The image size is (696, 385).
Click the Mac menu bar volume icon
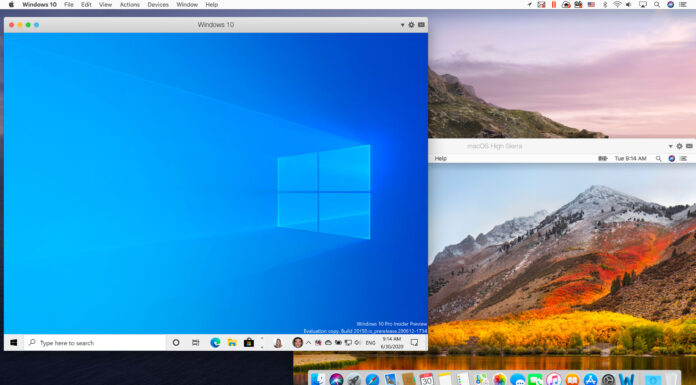tap(629, 4)
